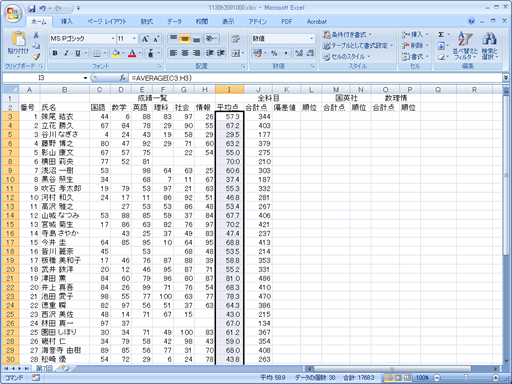Open Excel help question mark
Viewport: 512px width, 384px height.
[x=471, y=21]
